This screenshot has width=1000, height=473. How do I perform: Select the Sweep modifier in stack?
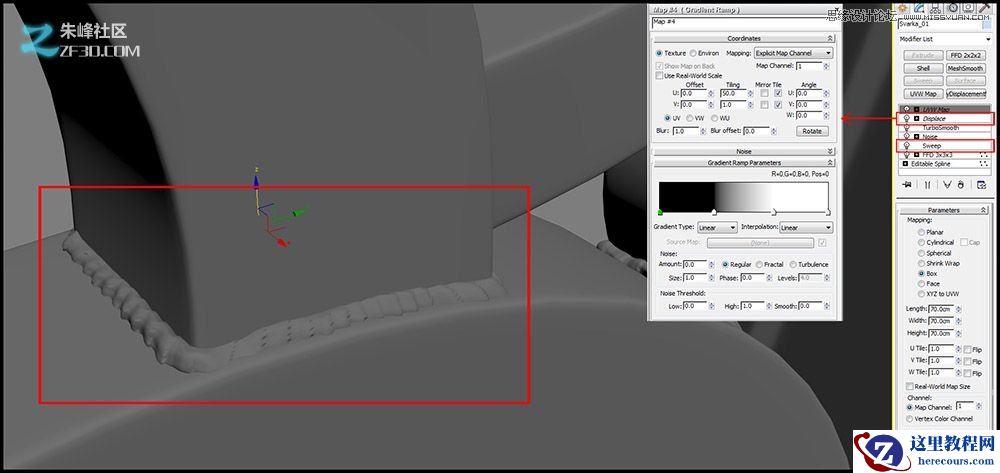(x=932, y=145)
